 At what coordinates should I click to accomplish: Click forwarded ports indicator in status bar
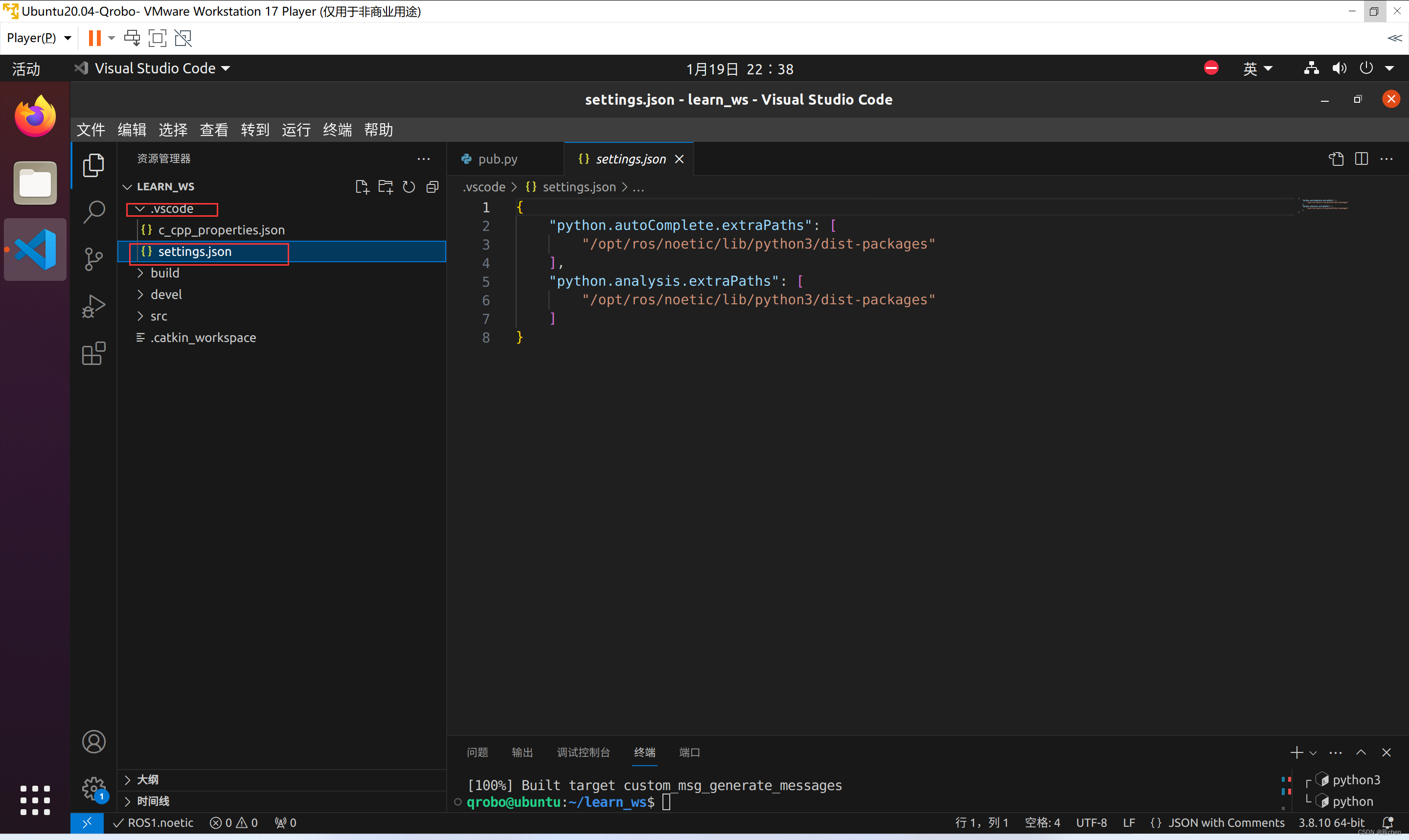click(285, 822)
